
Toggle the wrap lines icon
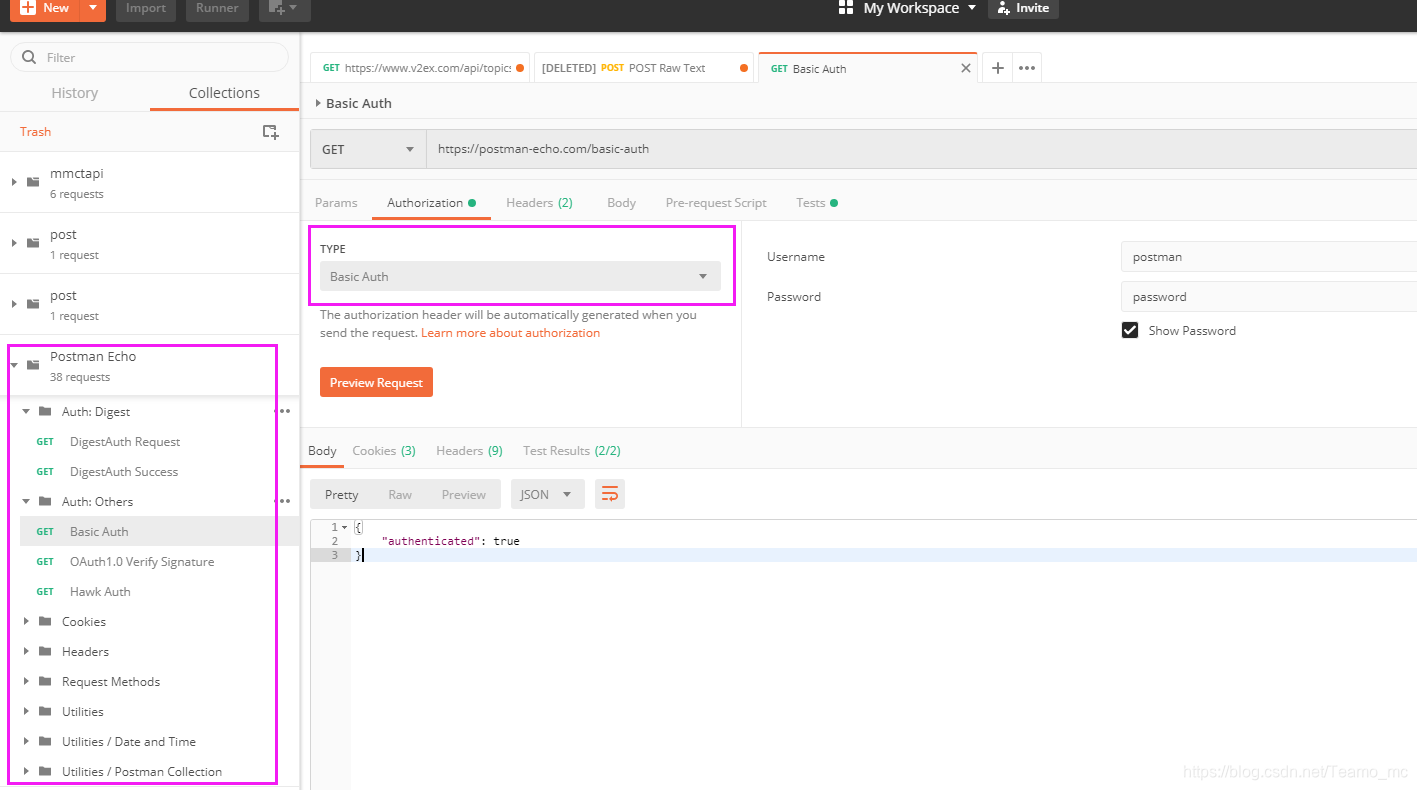click(610, 494)
